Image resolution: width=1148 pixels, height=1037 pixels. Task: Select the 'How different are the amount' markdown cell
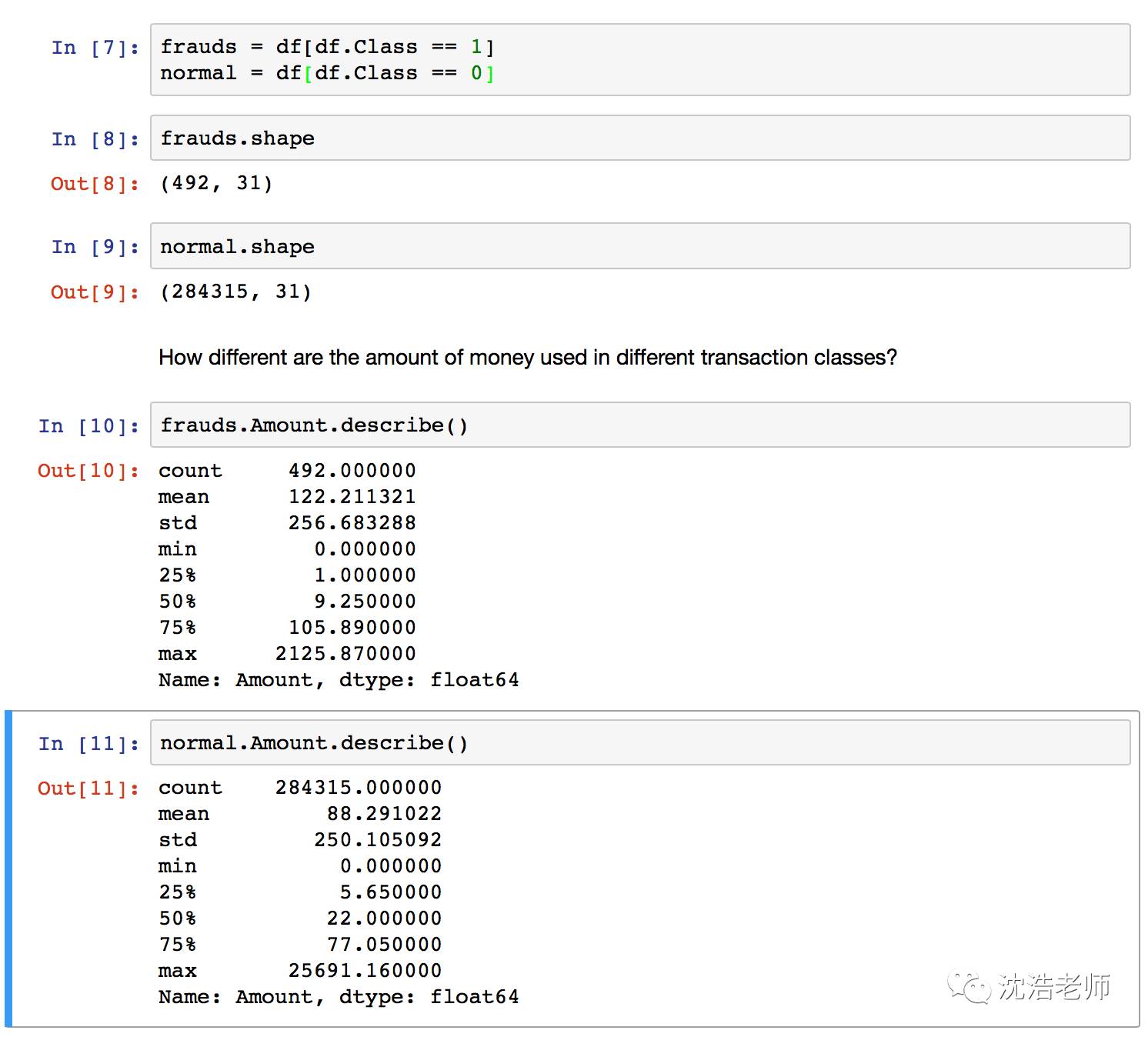(527, 358)
